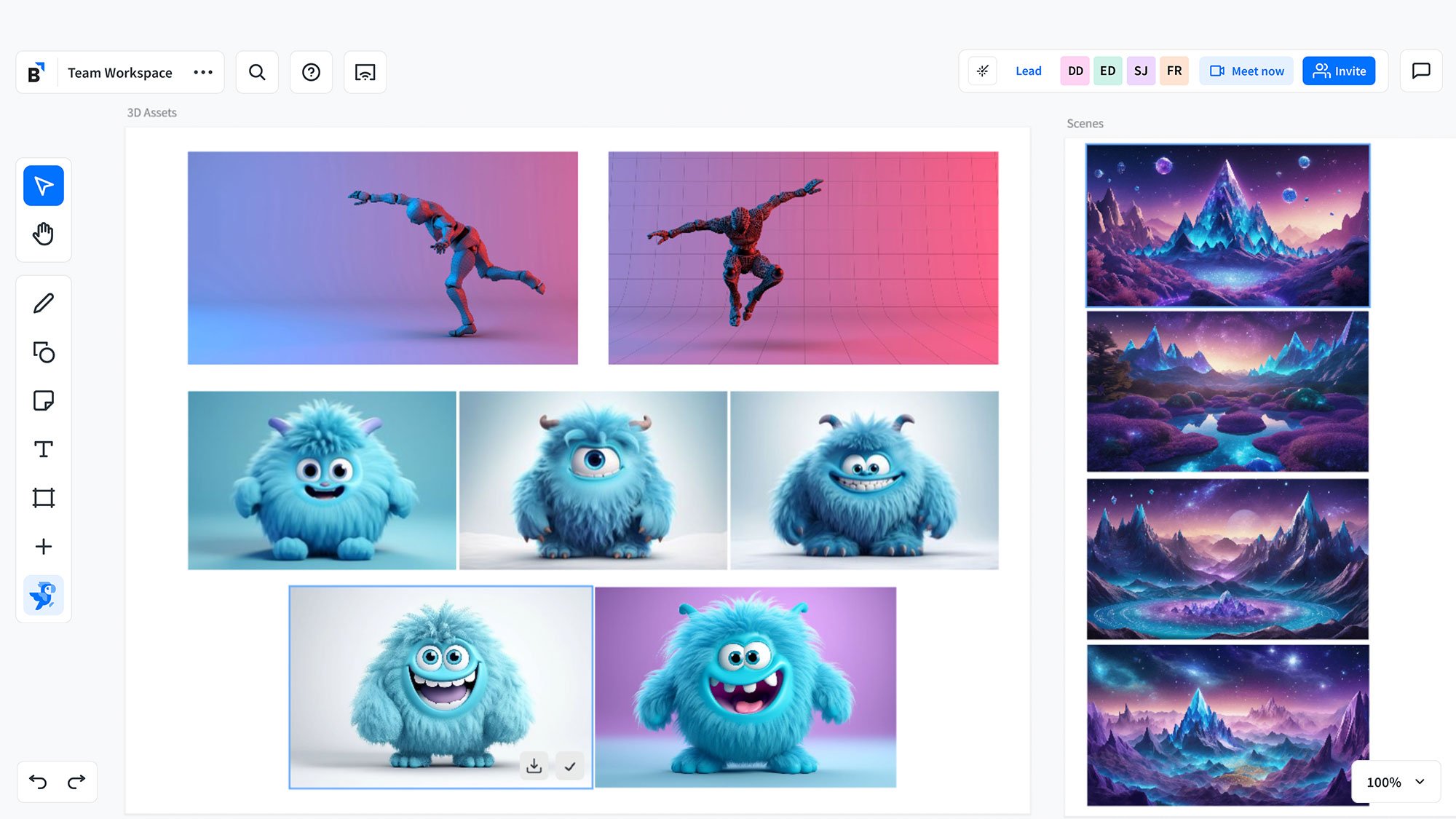
Task: Click the Lead link
Action: tap(1029, 71)
